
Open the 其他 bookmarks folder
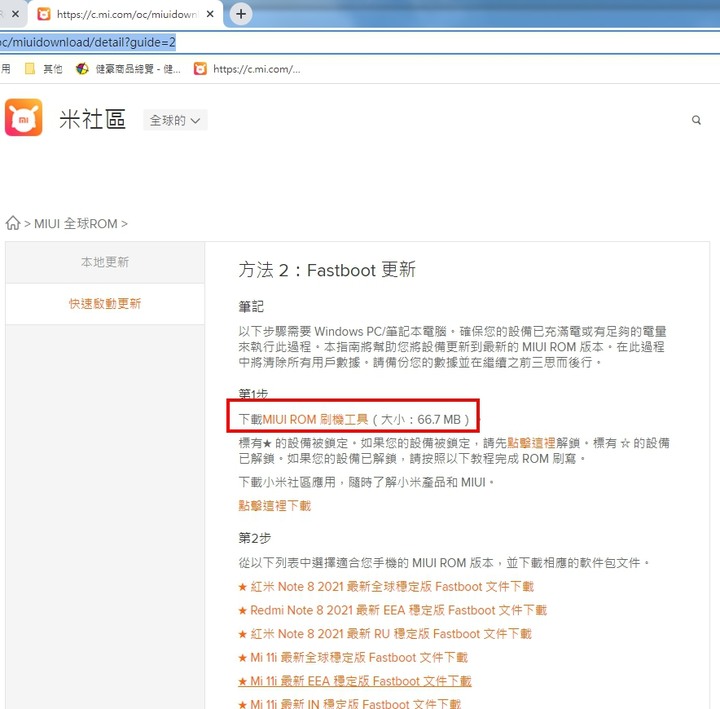(x=44, y=69)
